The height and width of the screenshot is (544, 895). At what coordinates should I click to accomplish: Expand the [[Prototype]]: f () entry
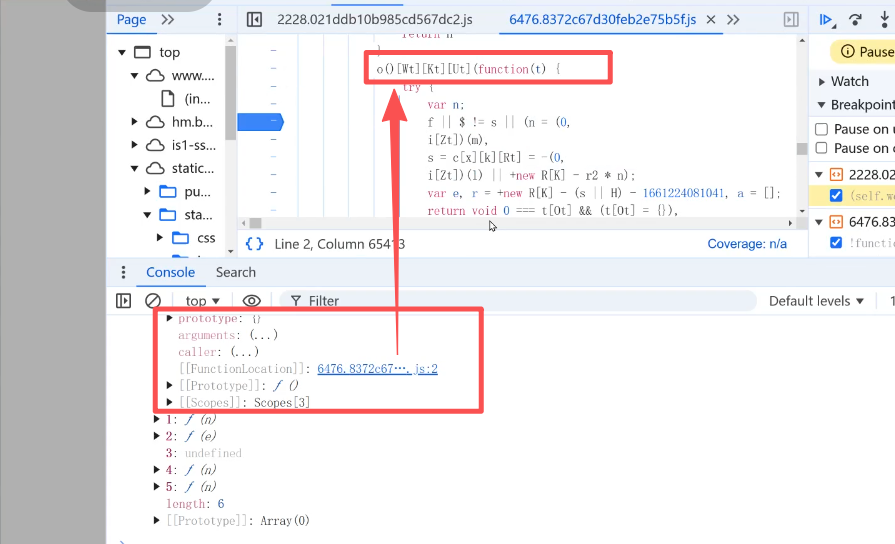pyautogui.click(x=170, y=385)
